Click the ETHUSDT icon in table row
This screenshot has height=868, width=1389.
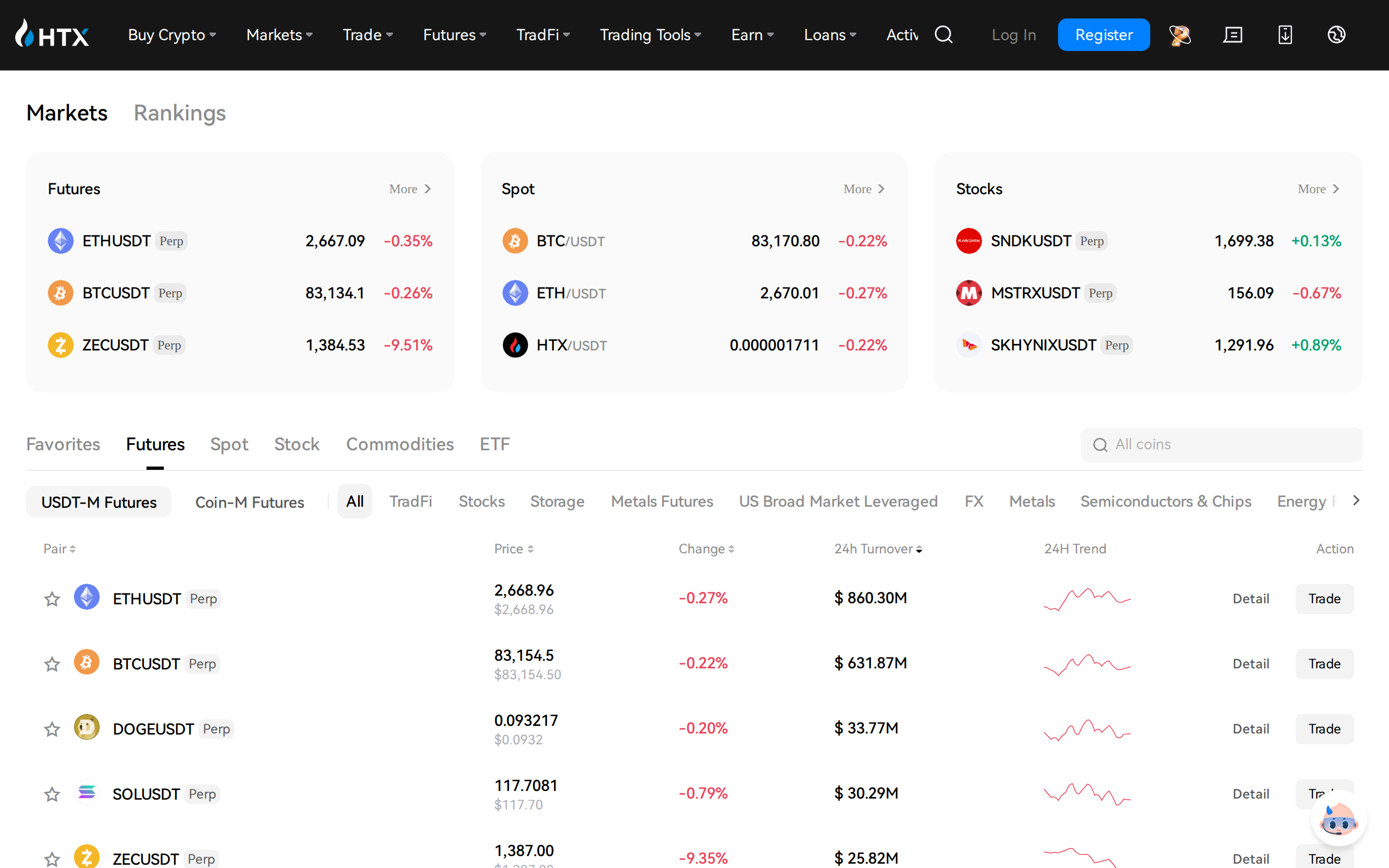pos(87,597)
